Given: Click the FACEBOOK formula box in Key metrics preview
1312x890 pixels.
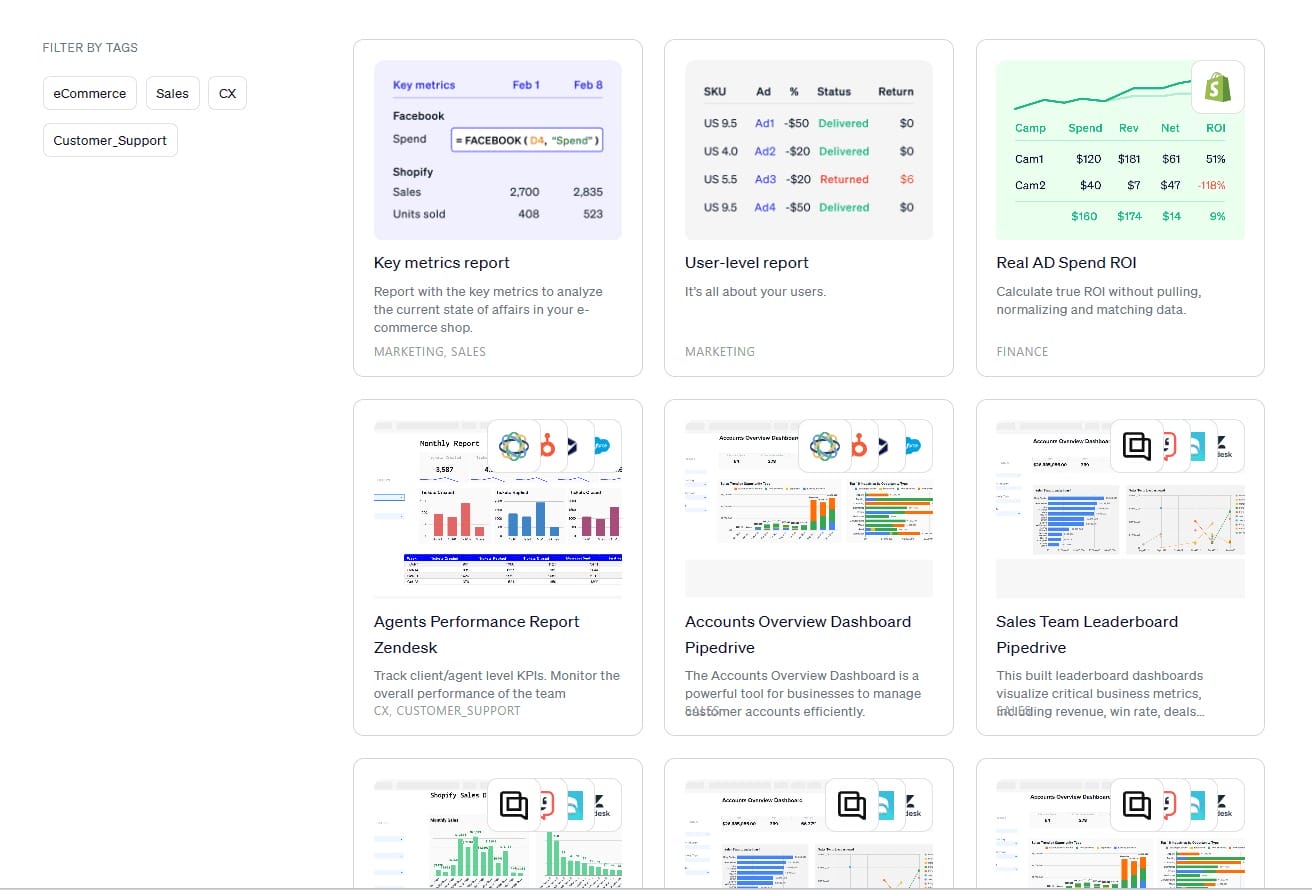Looking at the screenshot, I should 527,140.
